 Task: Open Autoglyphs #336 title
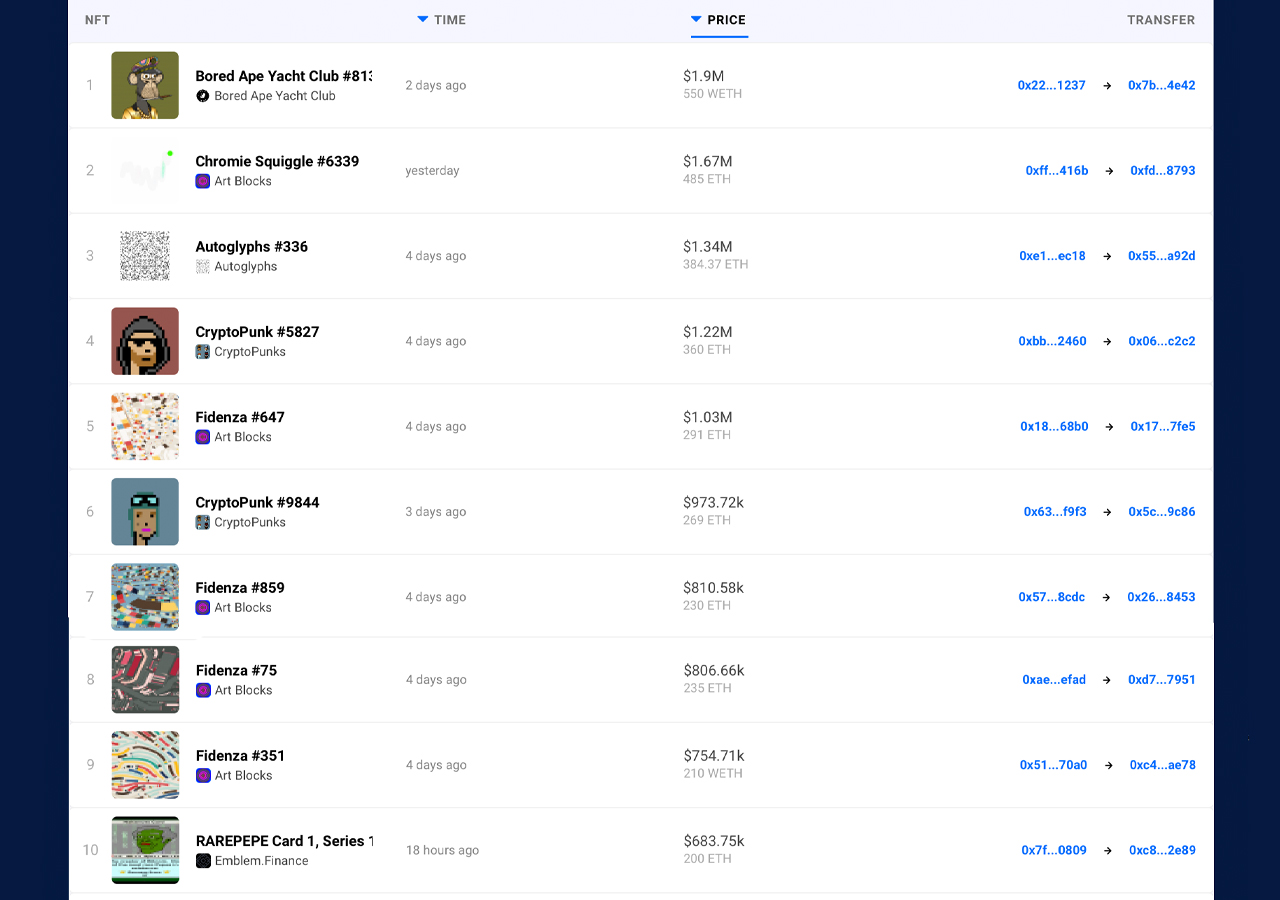pos(252,246)
